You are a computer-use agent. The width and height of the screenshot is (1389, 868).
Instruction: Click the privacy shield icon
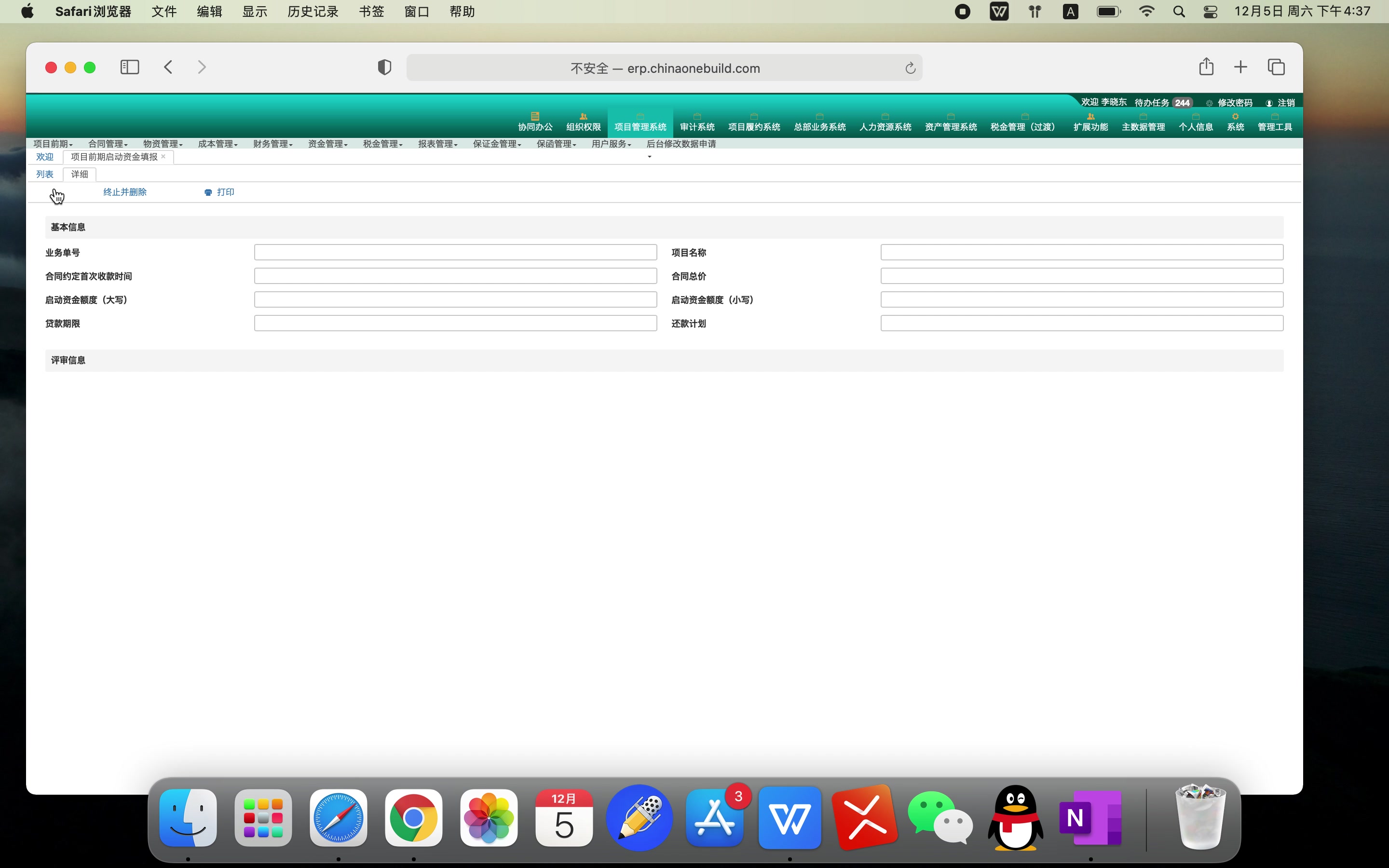(x=384, y=67)
